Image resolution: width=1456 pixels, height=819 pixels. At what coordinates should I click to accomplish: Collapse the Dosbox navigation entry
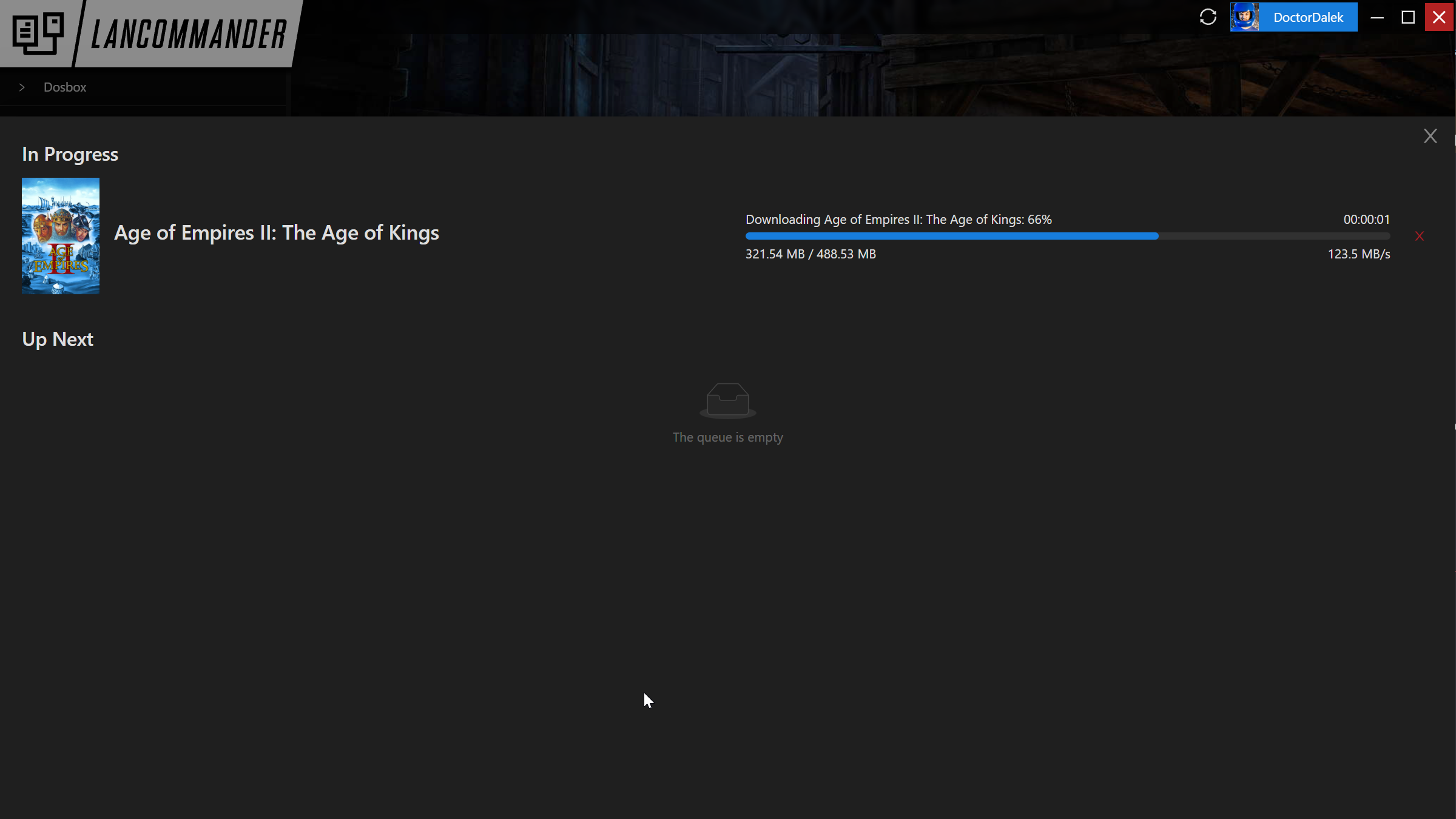coord(22,87)
